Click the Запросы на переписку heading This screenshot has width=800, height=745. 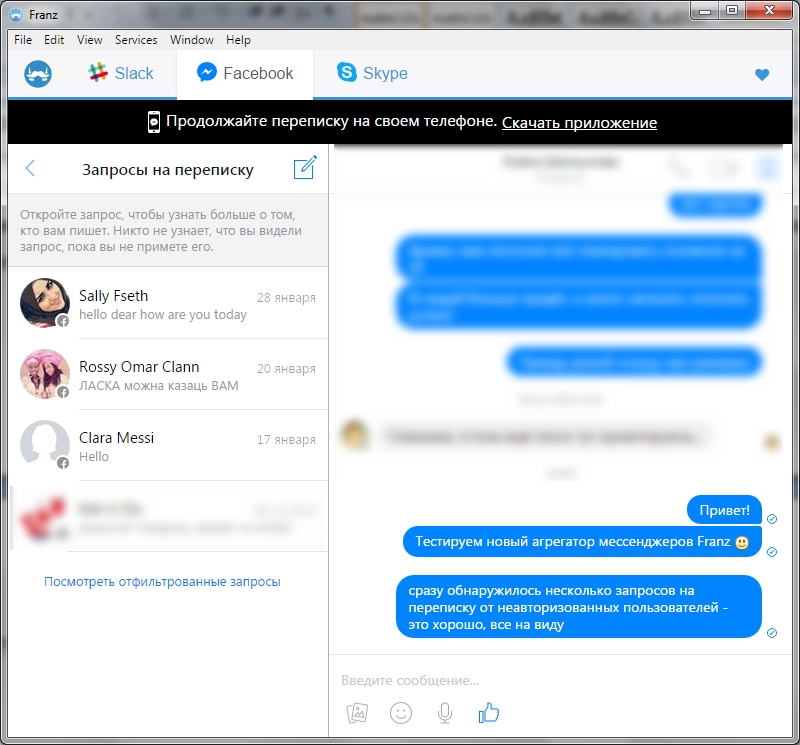(168, 169)
